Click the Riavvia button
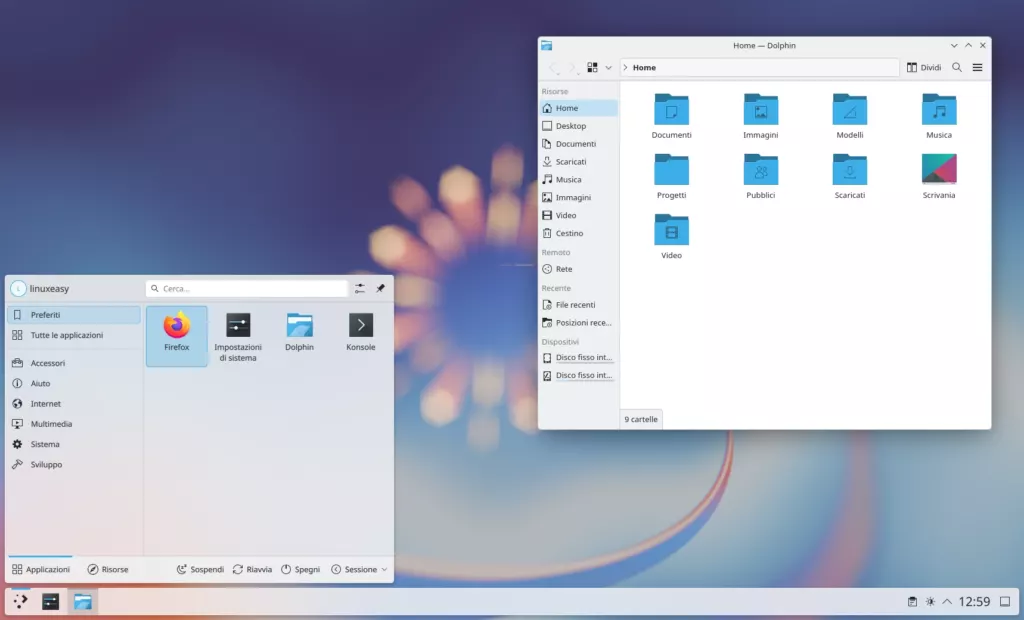The height and width of the screenshot is (620, 1024). click(x=252, y=569)
